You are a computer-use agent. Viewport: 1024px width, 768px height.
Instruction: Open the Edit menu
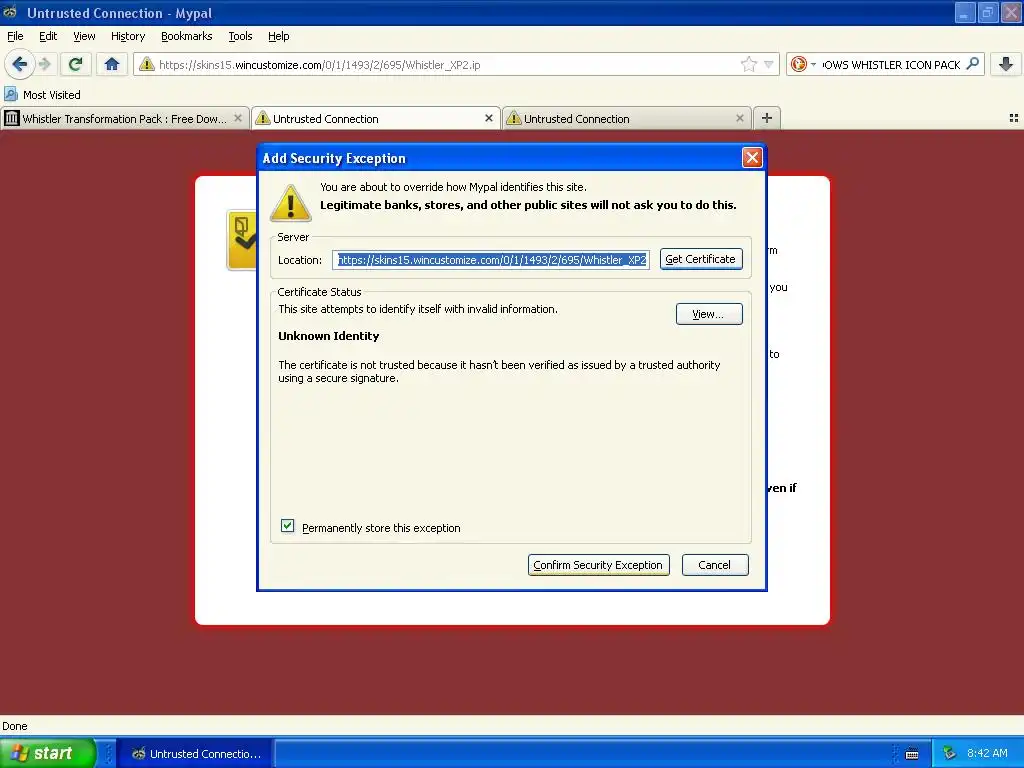point(48,36)
